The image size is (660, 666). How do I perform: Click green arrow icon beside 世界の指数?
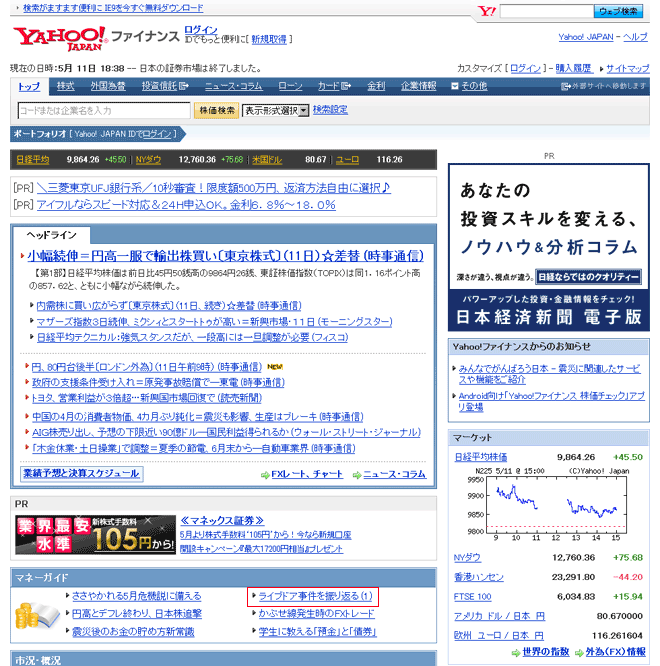point(516,652)
